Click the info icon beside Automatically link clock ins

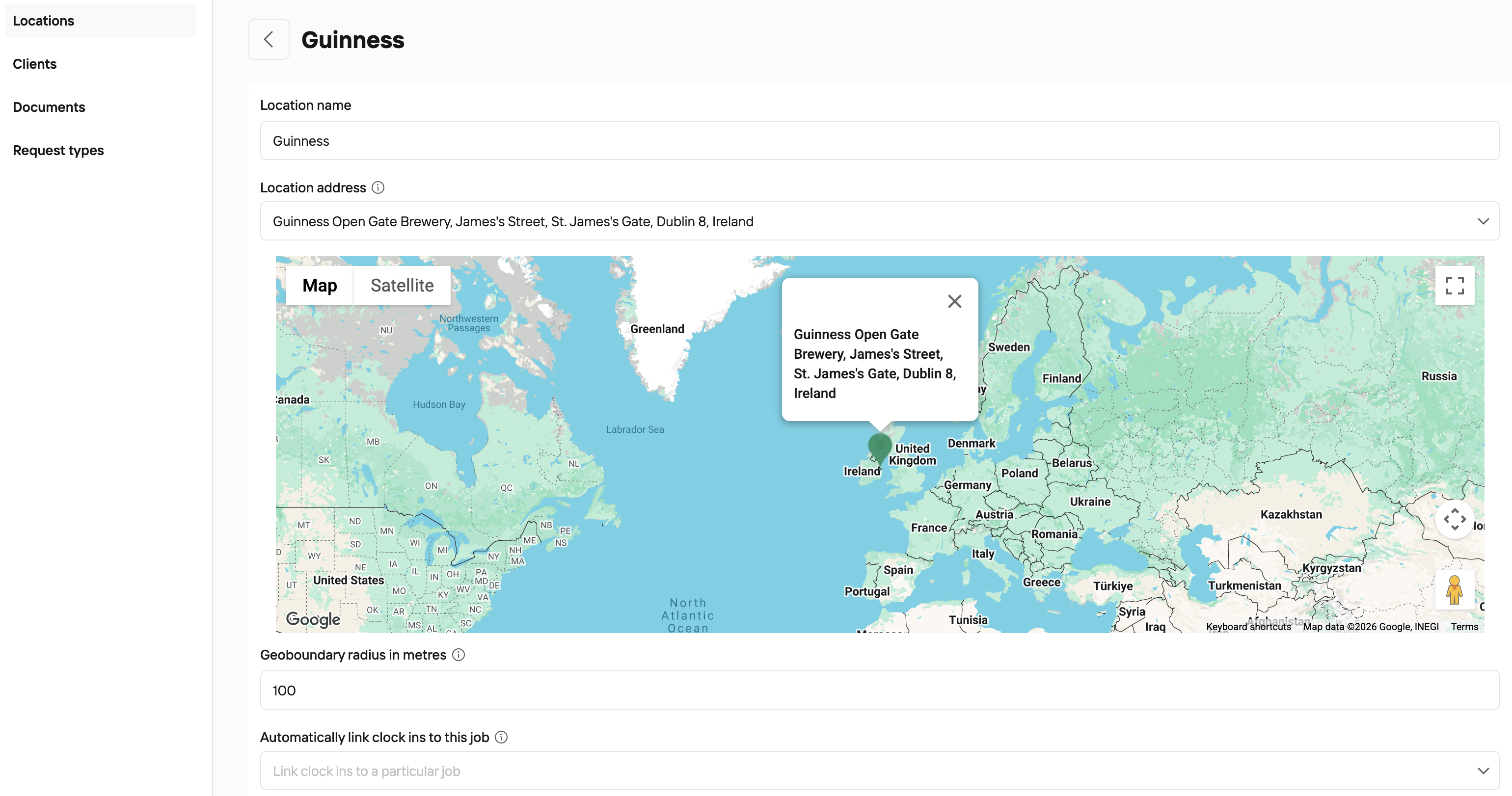click(501, 737)
